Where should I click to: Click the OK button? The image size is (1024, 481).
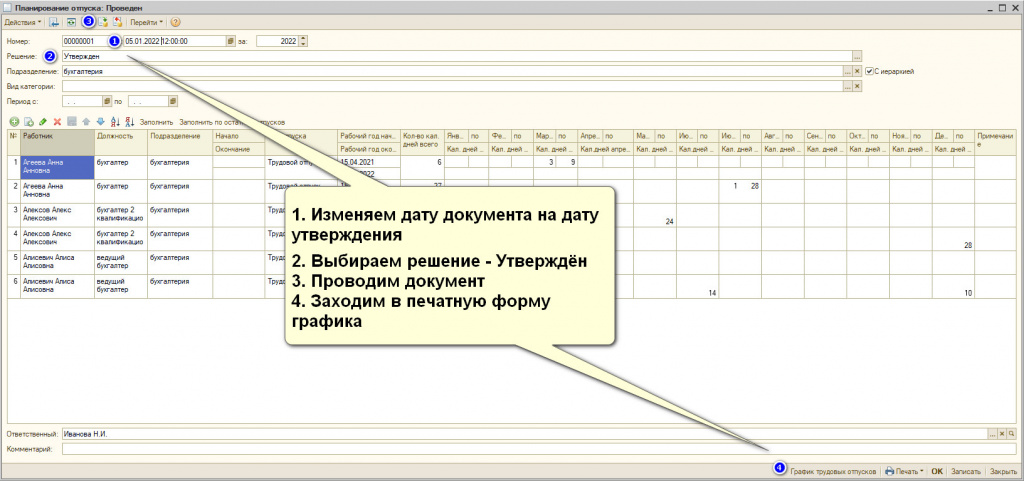coord(937,471)
